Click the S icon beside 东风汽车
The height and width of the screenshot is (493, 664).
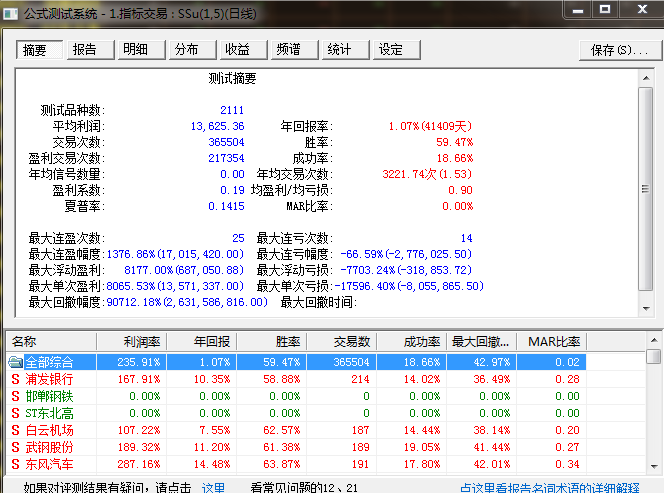point(15,464)
